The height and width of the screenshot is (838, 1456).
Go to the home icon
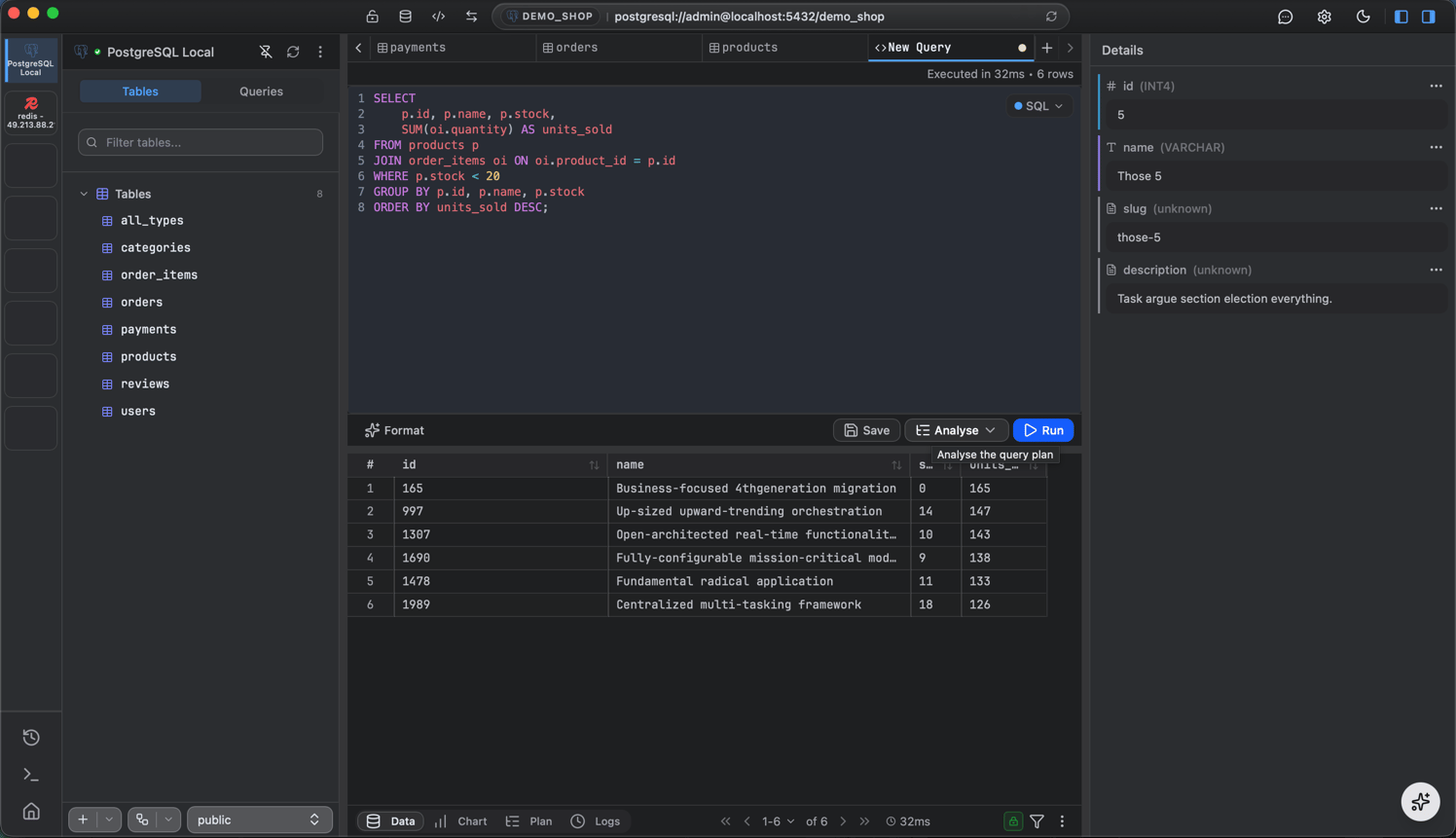[31, 812]
